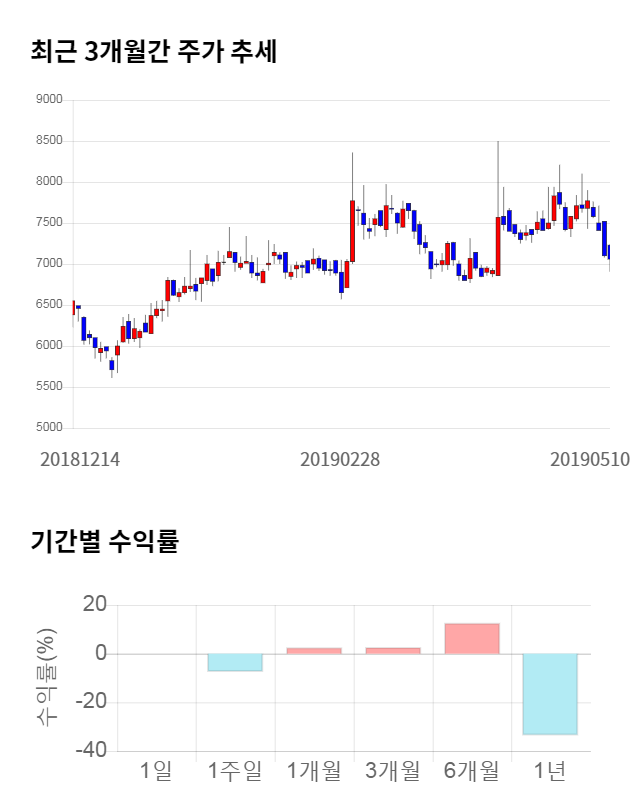Click the '최근 3개월간 주가 추세' chart title

click(154, 52)
